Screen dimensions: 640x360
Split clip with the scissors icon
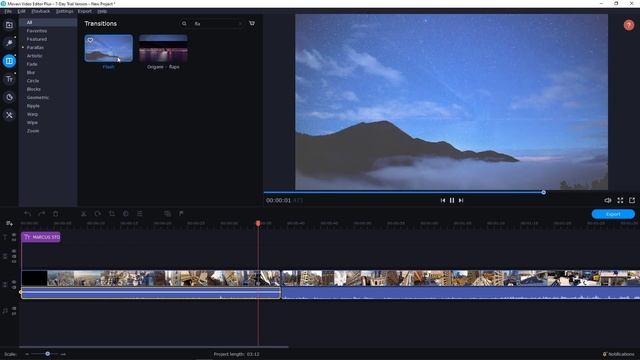click(84, 213)
